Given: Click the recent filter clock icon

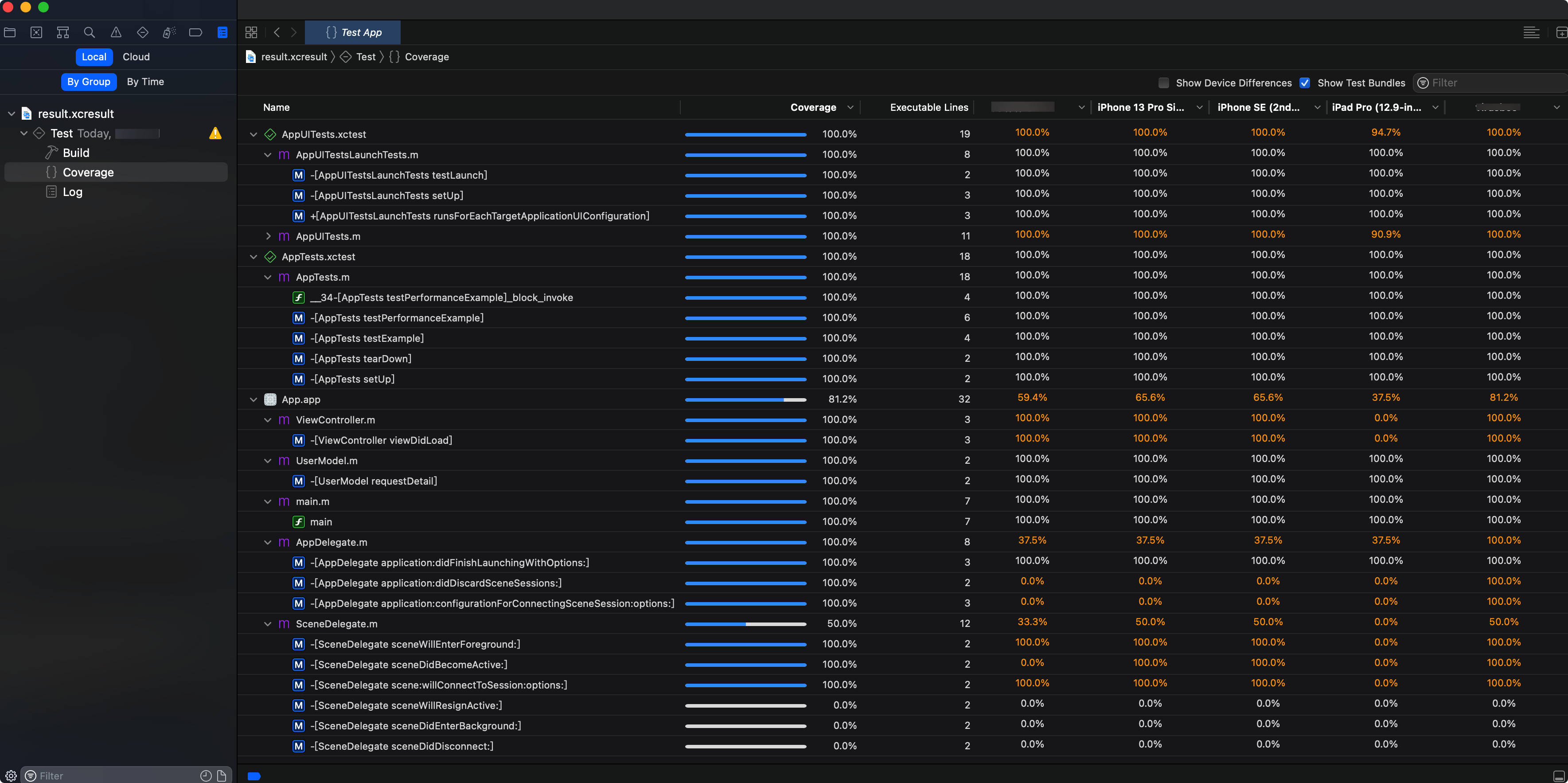Looking at the screenshot, I should pyautogui.click(x=206, y=776).
